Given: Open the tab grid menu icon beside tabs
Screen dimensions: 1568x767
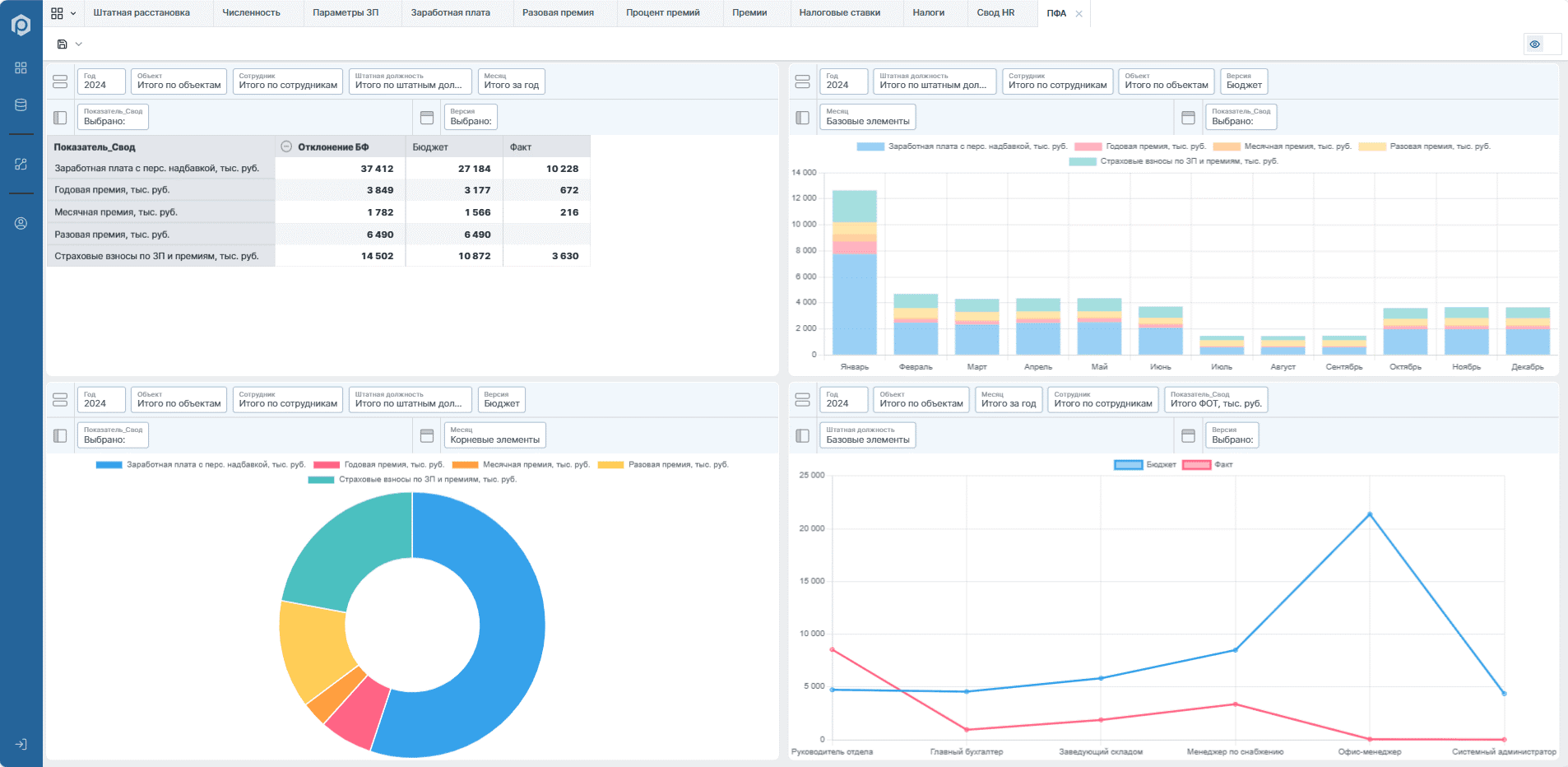Looking at the screenshot, I should point(57,13).
